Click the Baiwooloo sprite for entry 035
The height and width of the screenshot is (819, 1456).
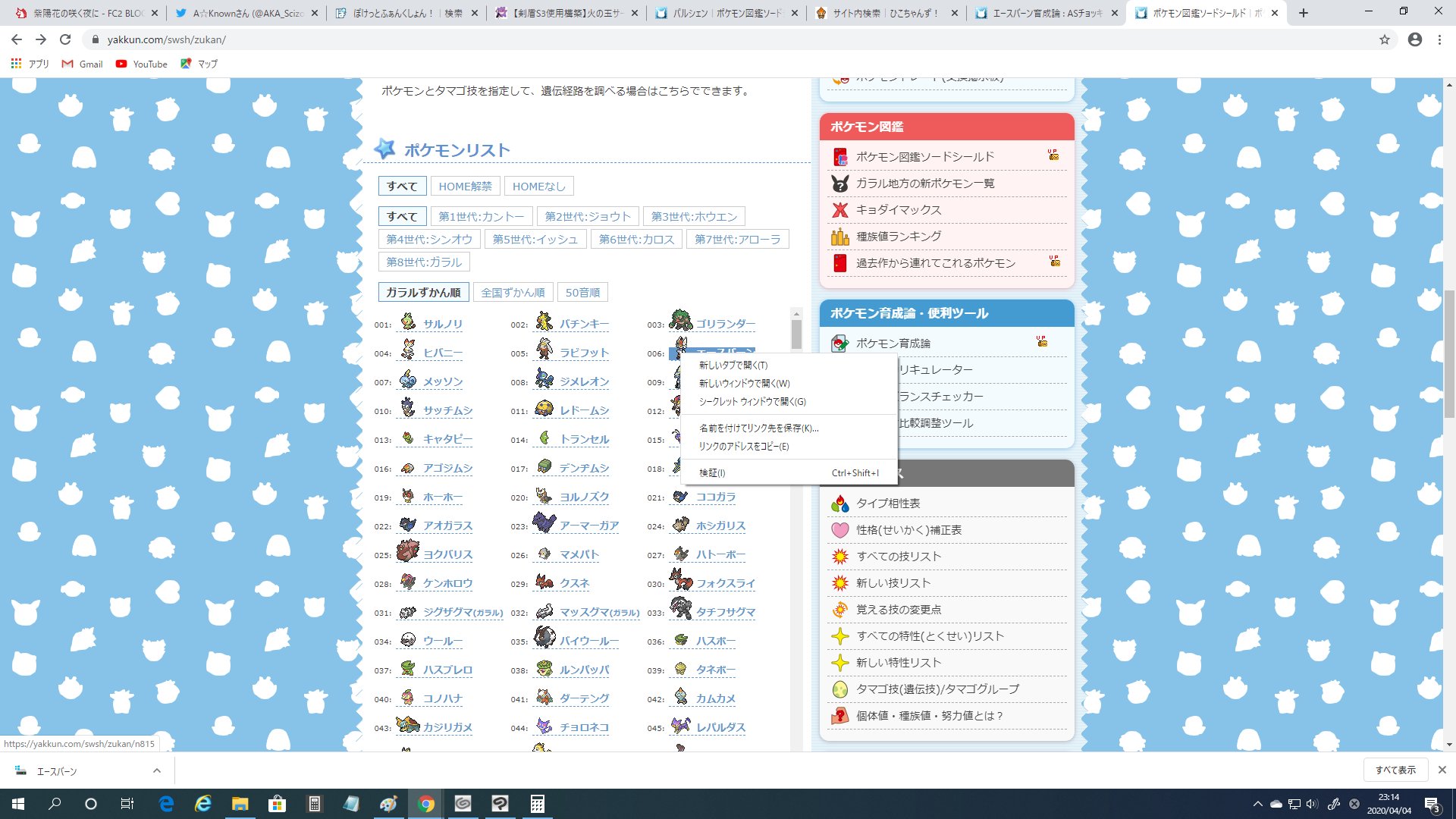(544, 637)
